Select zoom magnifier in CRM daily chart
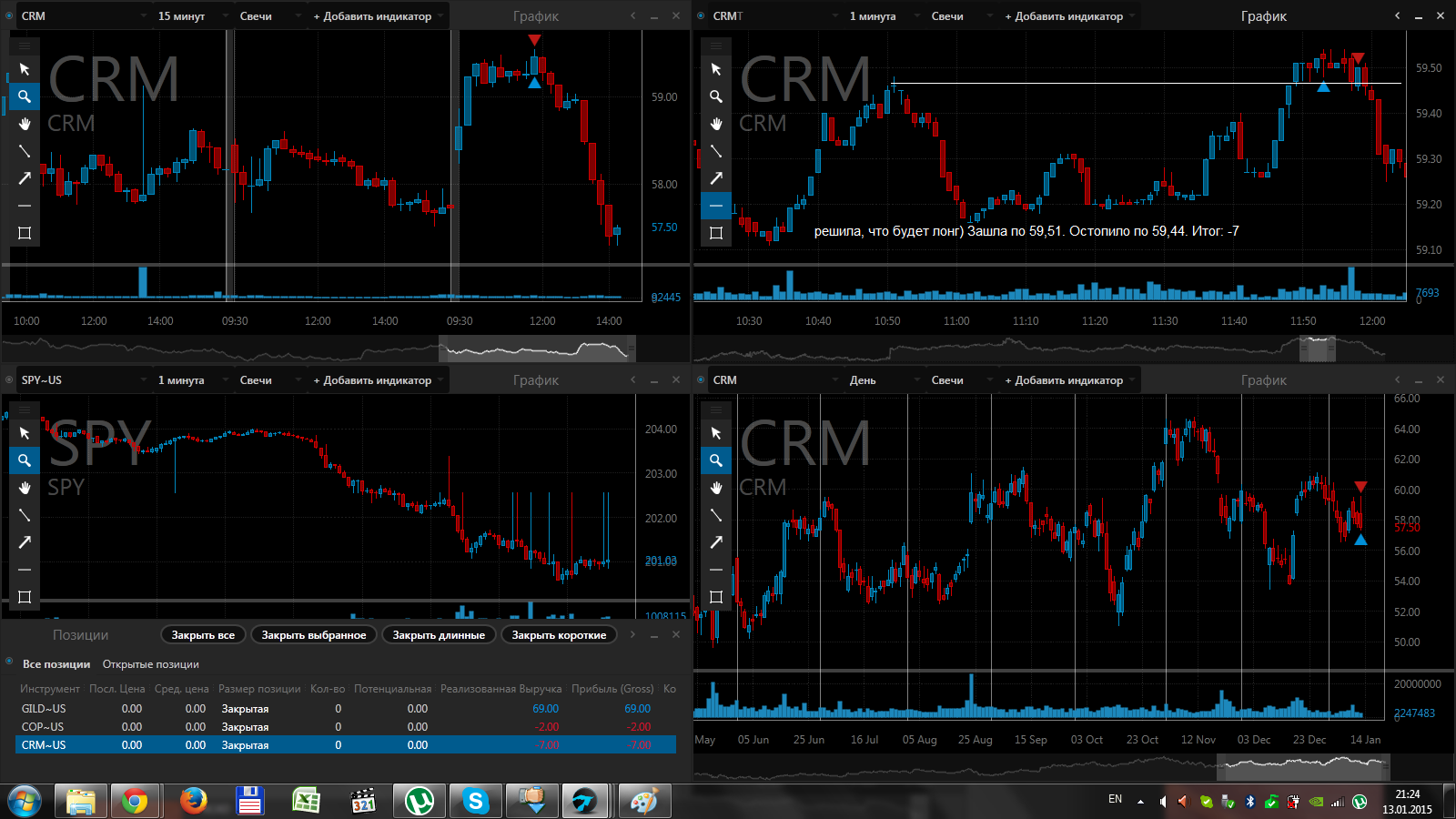The height and width of the screenshot is (819, 1456). pos(716,460)
